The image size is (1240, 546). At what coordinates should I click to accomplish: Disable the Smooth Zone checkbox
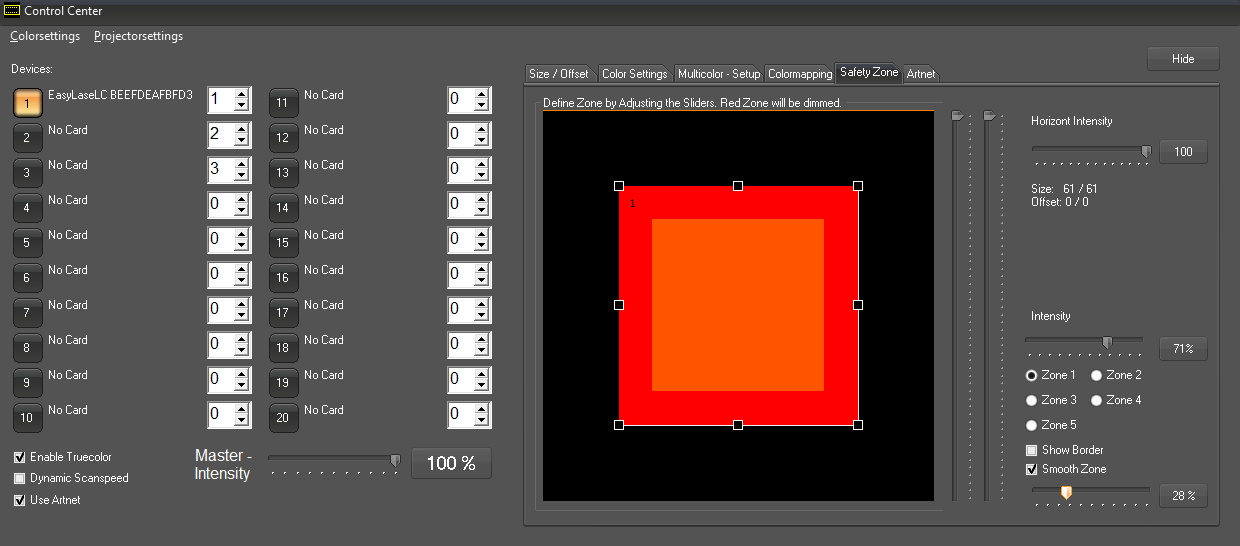click(x=1032, y=469)
